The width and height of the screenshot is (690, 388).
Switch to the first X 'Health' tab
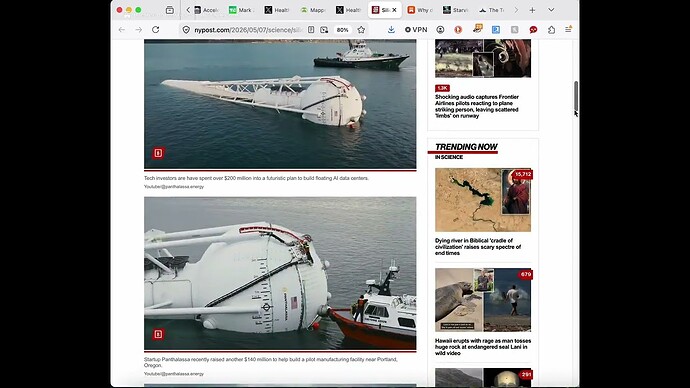click(277, 10)
